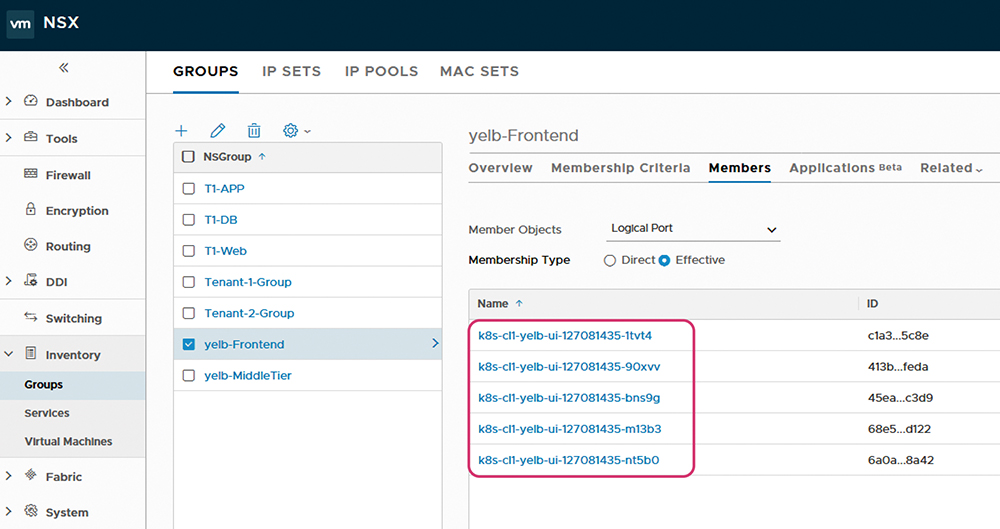Select the Direct membership type radio
The height and width of the screenshot is (529, 1000).
click(610, 260)
